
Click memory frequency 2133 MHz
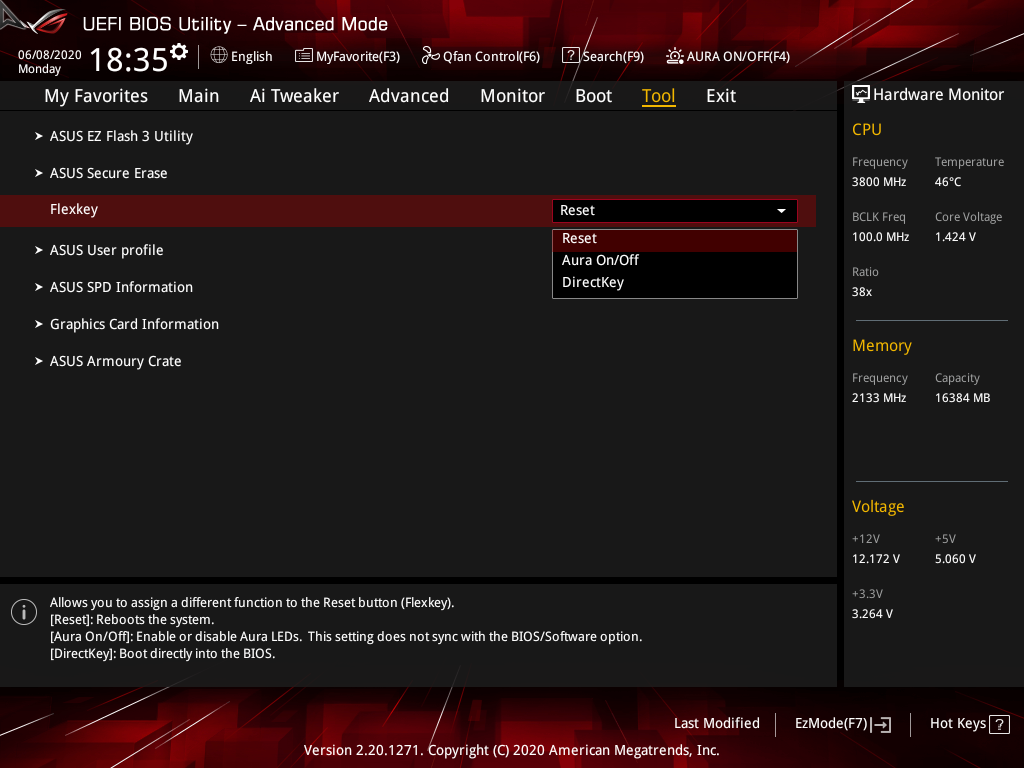[x=879, y=398]
